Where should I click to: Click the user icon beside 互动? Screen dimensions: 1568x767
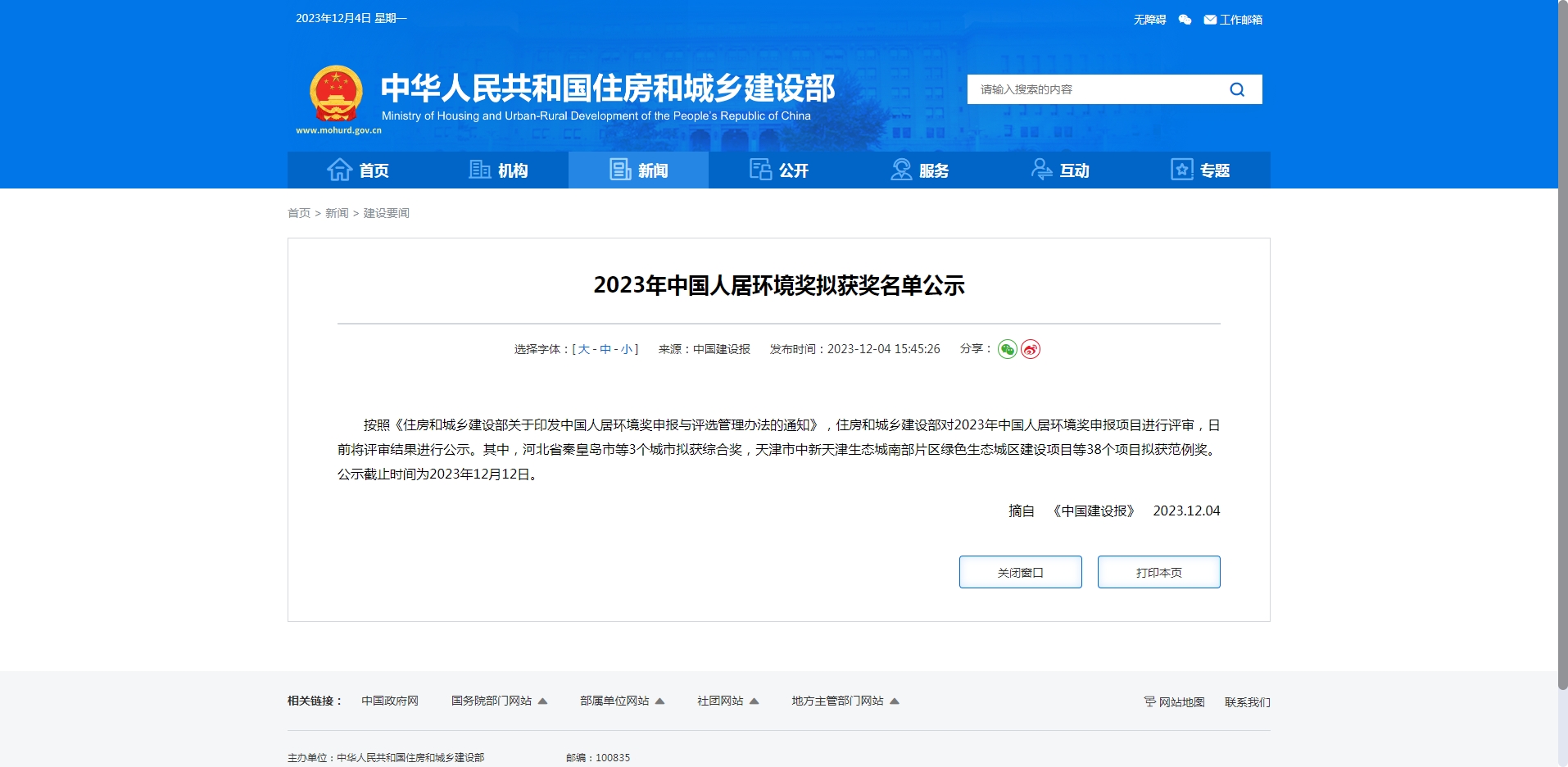pos(1041,170)
